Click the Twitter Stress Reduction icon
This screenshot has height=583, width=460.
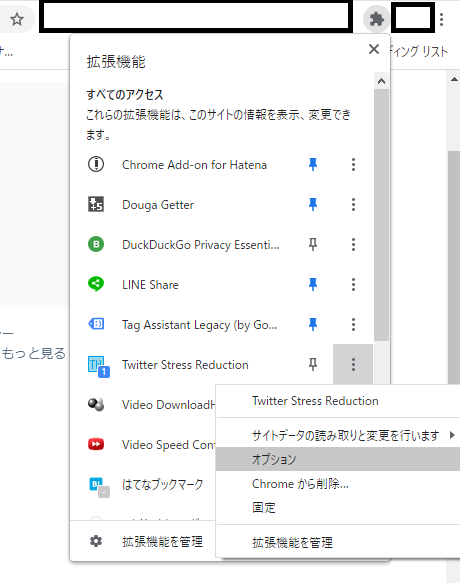98,366
